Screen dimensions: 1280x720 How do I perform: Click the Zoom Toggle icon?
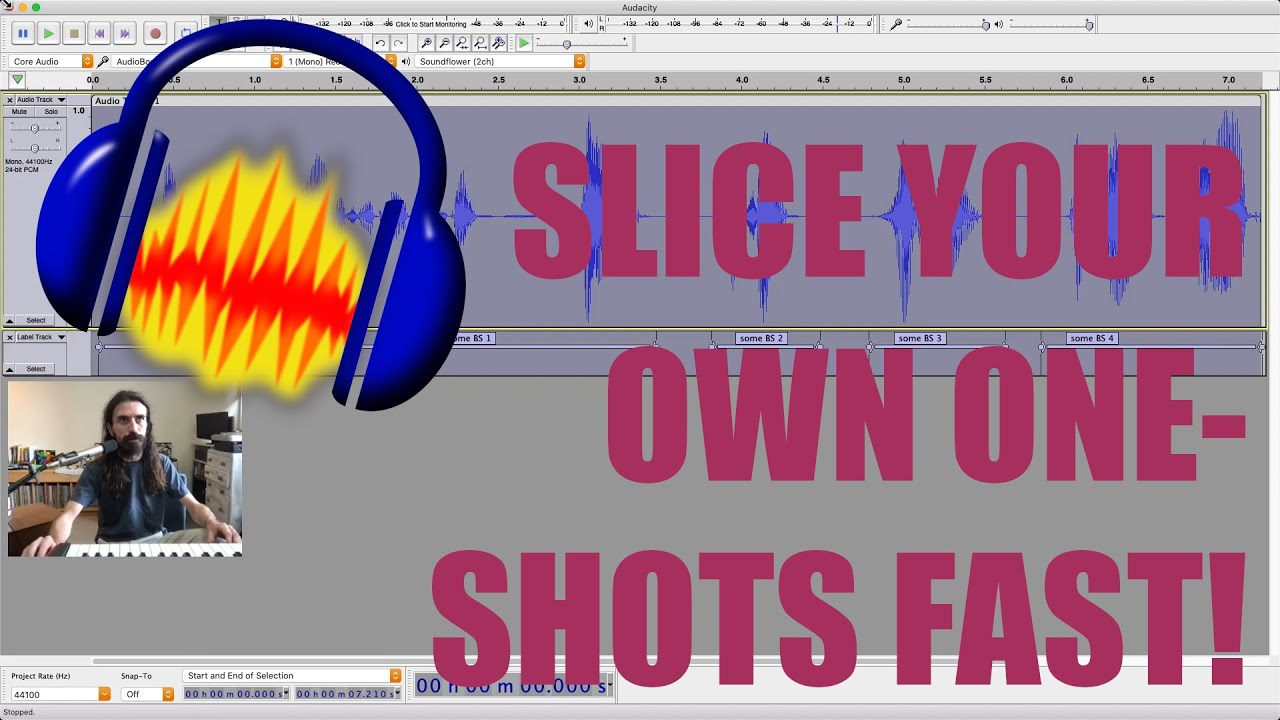tap(498, 43)
